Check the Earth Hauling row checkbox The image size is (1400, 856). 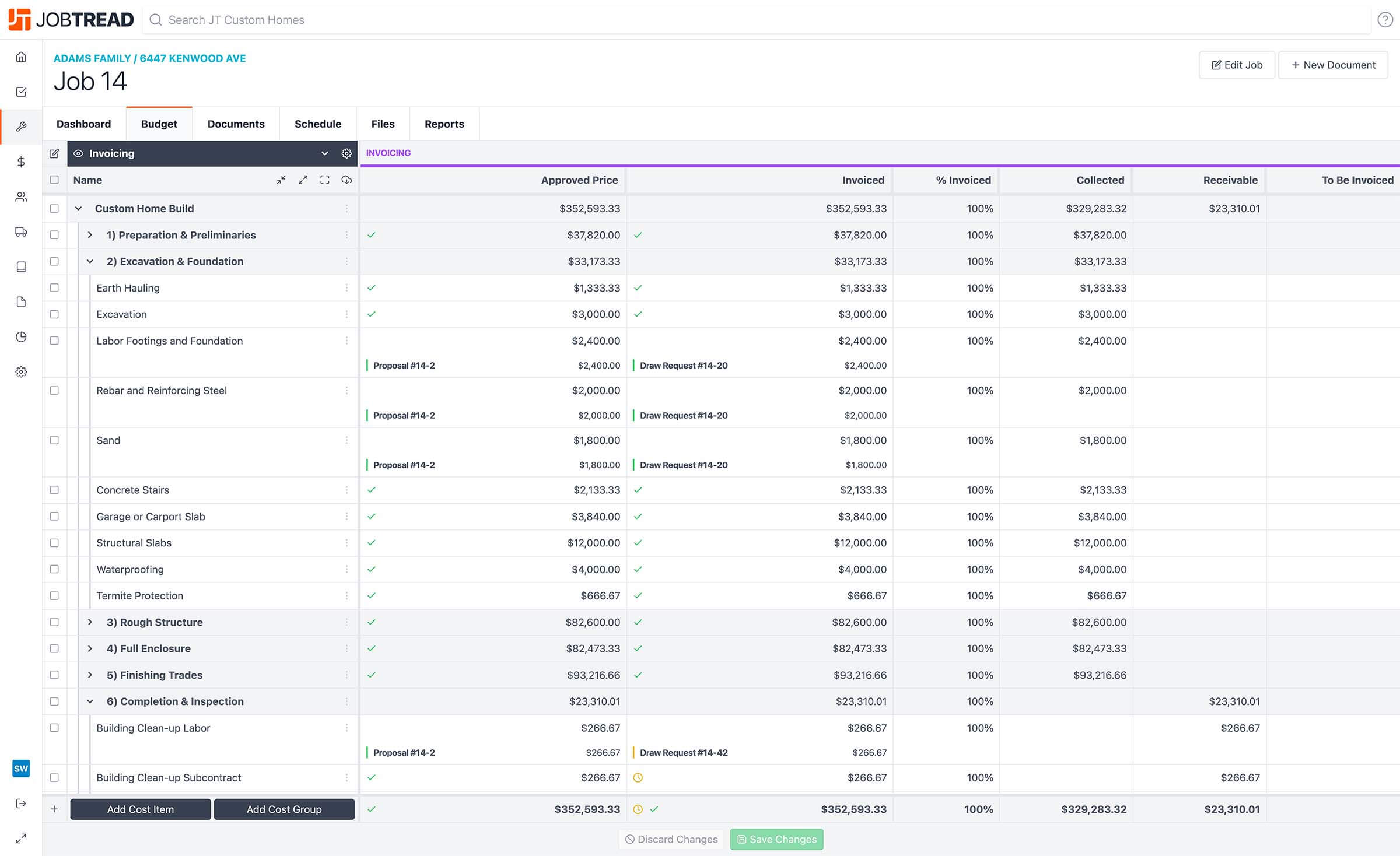tap(54, 288)
